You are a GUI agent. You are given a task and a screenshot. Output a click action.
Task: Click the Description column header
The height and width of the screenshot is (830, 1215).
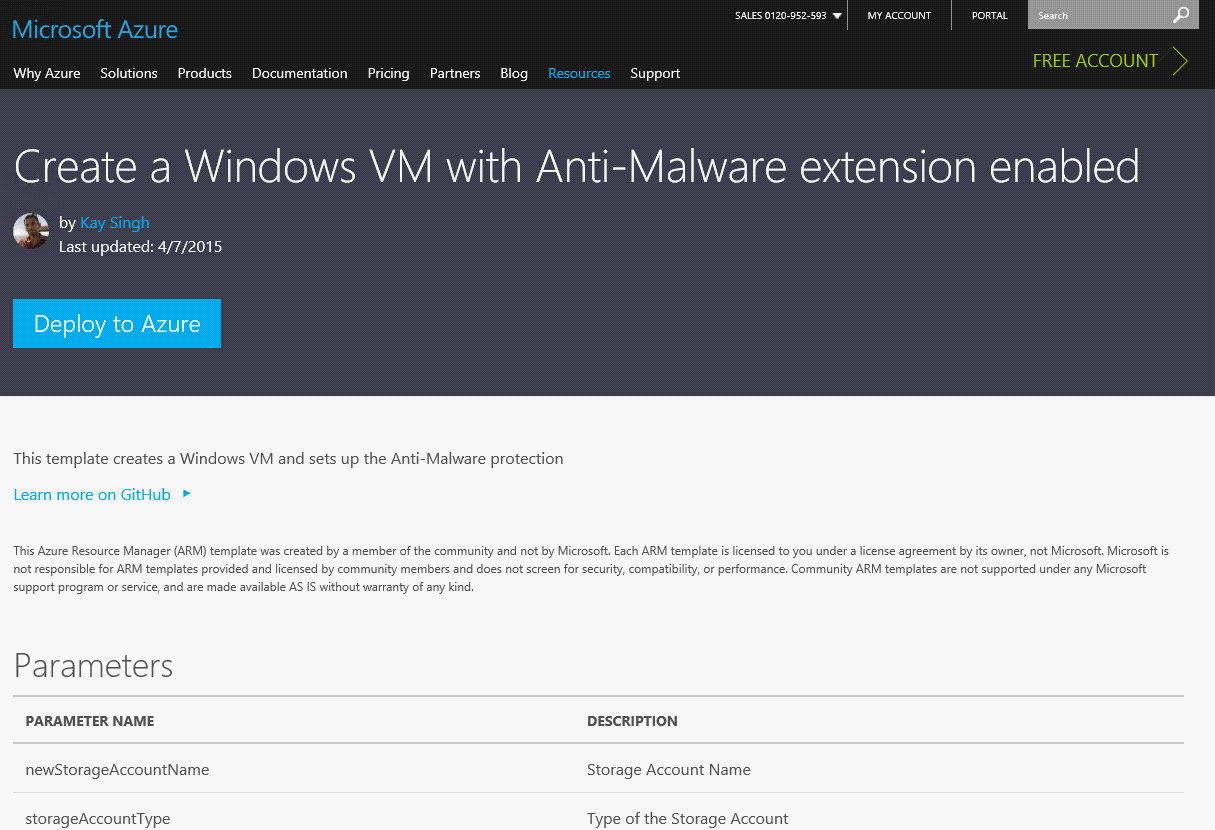click(632, 721)
